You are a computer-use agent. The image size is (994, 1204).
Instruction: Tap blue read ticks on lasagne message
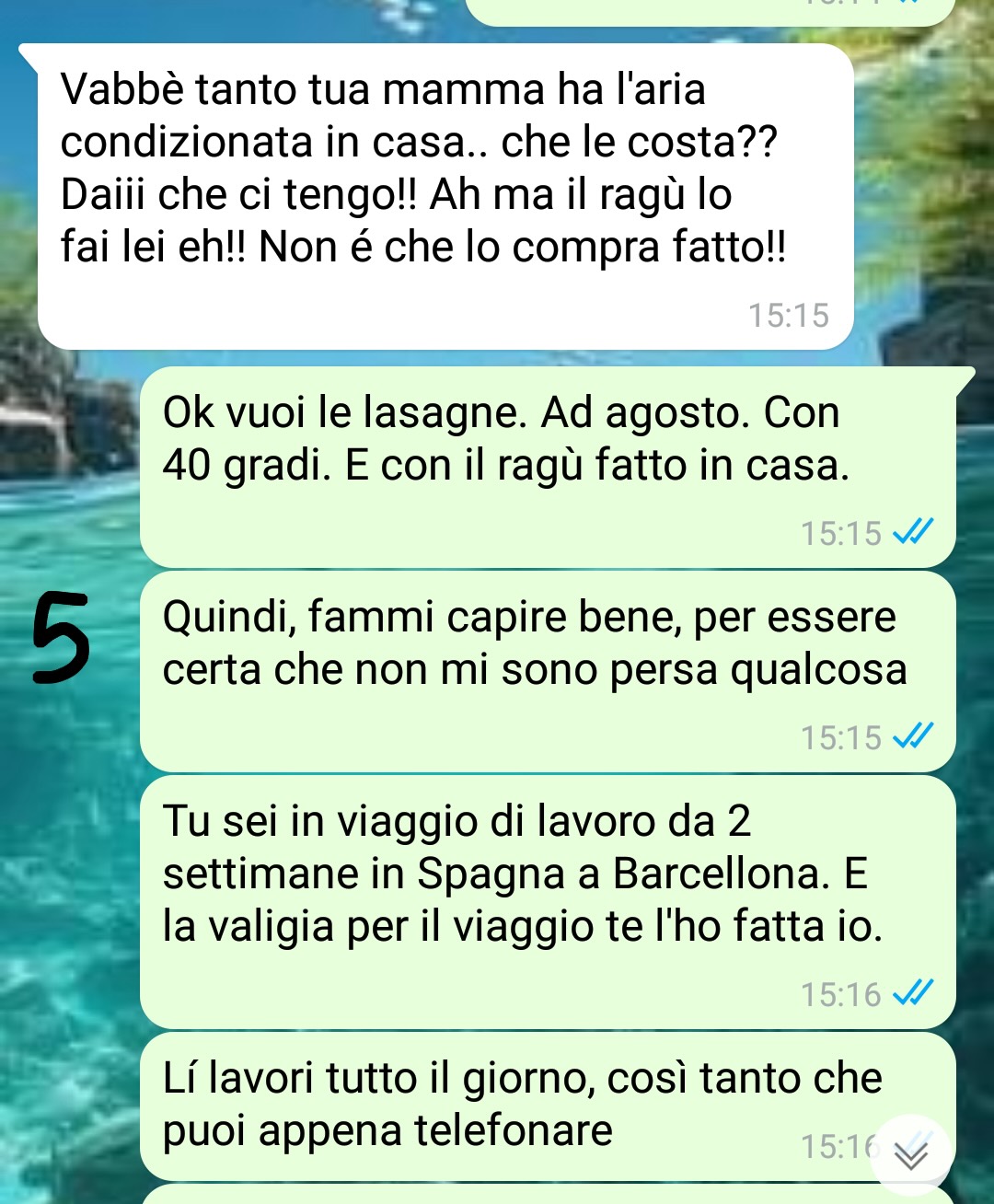click(914, 532)
